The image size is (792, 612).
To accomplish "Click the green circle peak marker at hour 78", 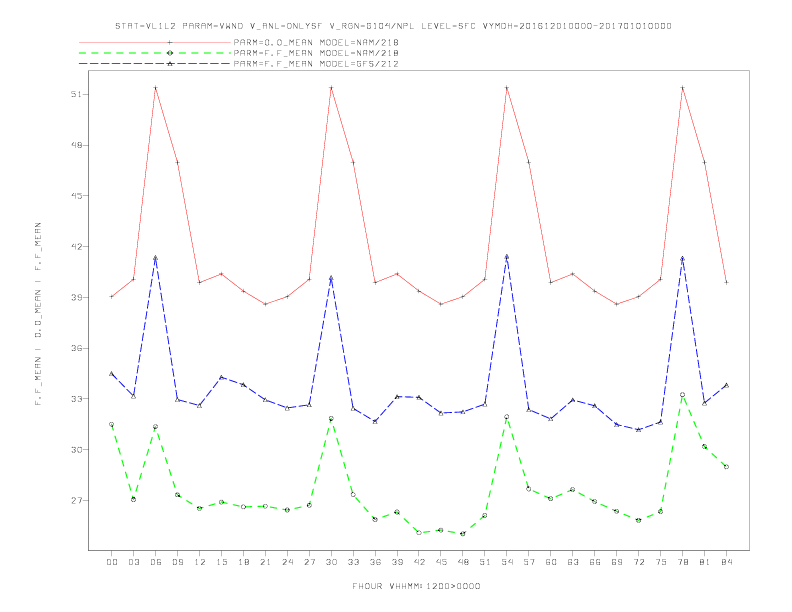I will coord(682,394).
